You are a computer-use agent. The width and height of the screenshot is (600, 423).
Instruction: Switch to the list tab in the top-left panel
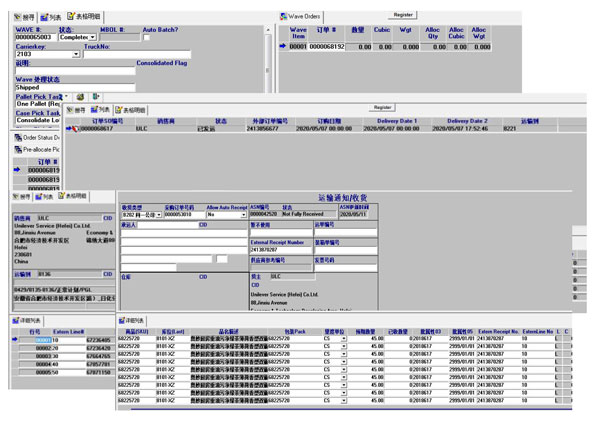[52, 17]
